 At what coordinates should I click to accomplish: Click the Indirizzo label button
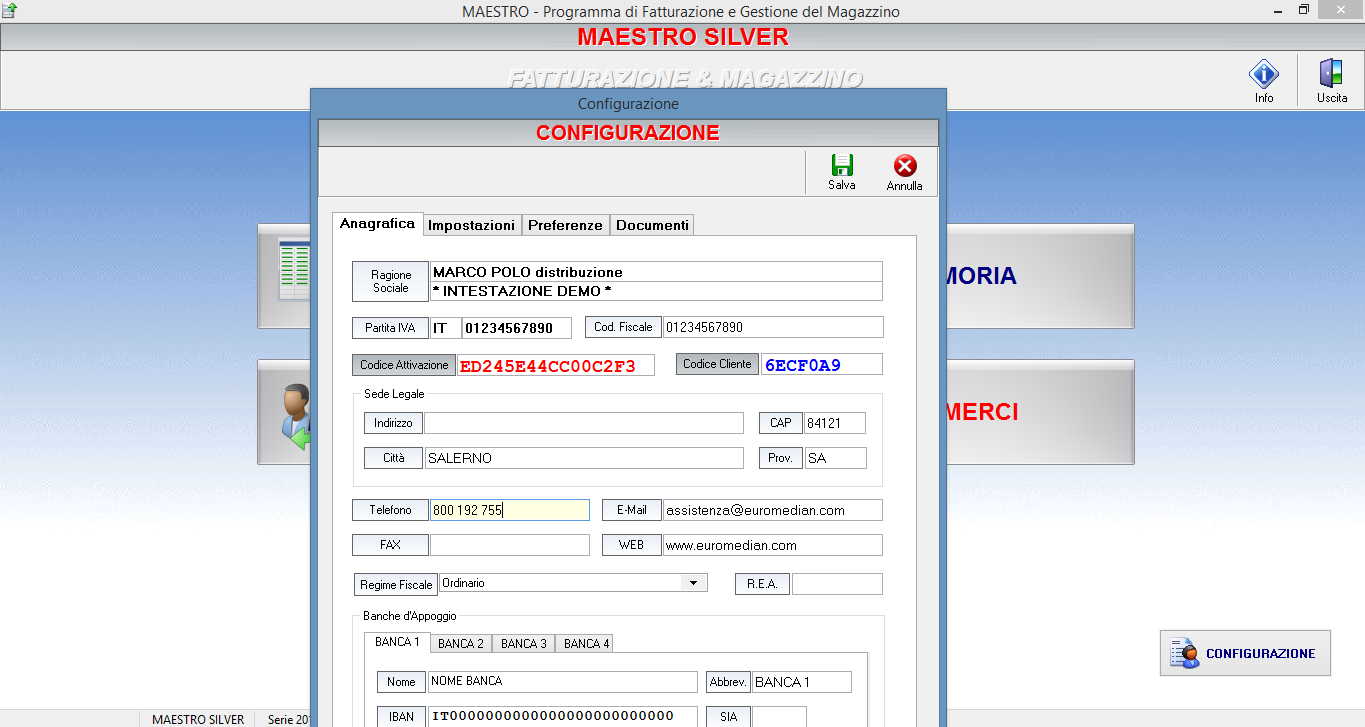[393, 423]
